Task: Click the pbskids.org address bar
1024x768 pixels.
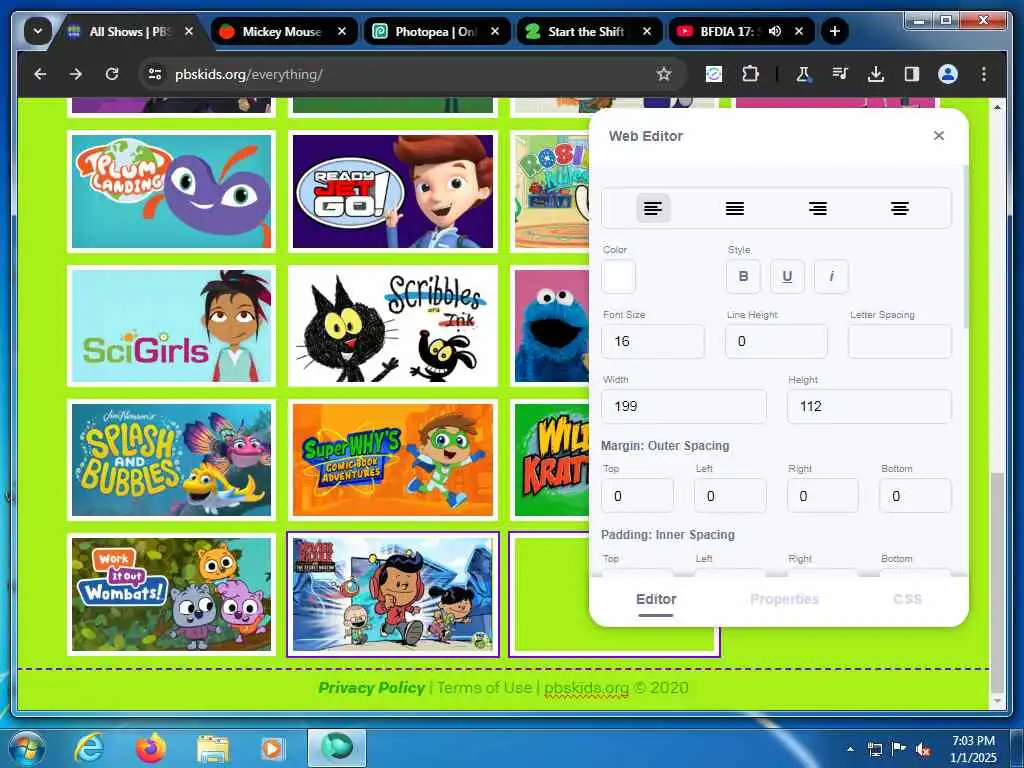Action: [x=411, y=74]
